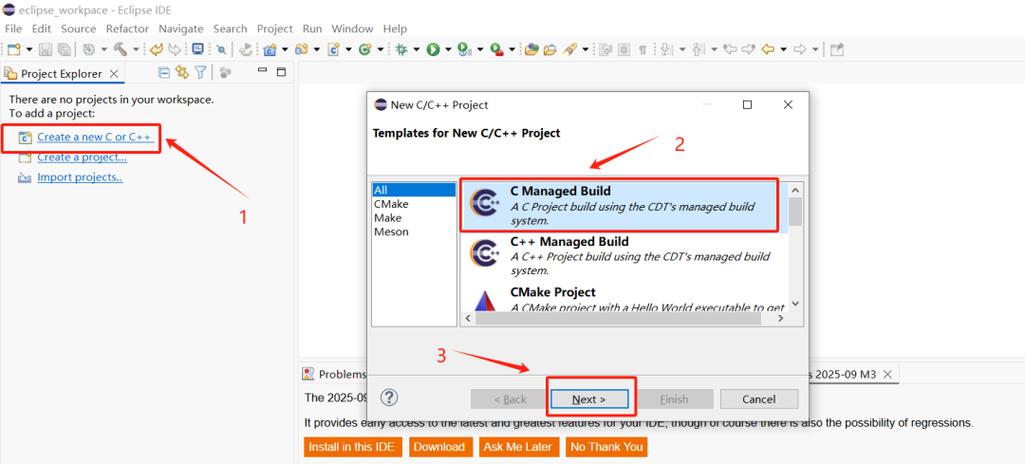1025x464 pixels.
Task: Select the Project Explorer tab
Action: pyautogui.click(x=62, y=74)
